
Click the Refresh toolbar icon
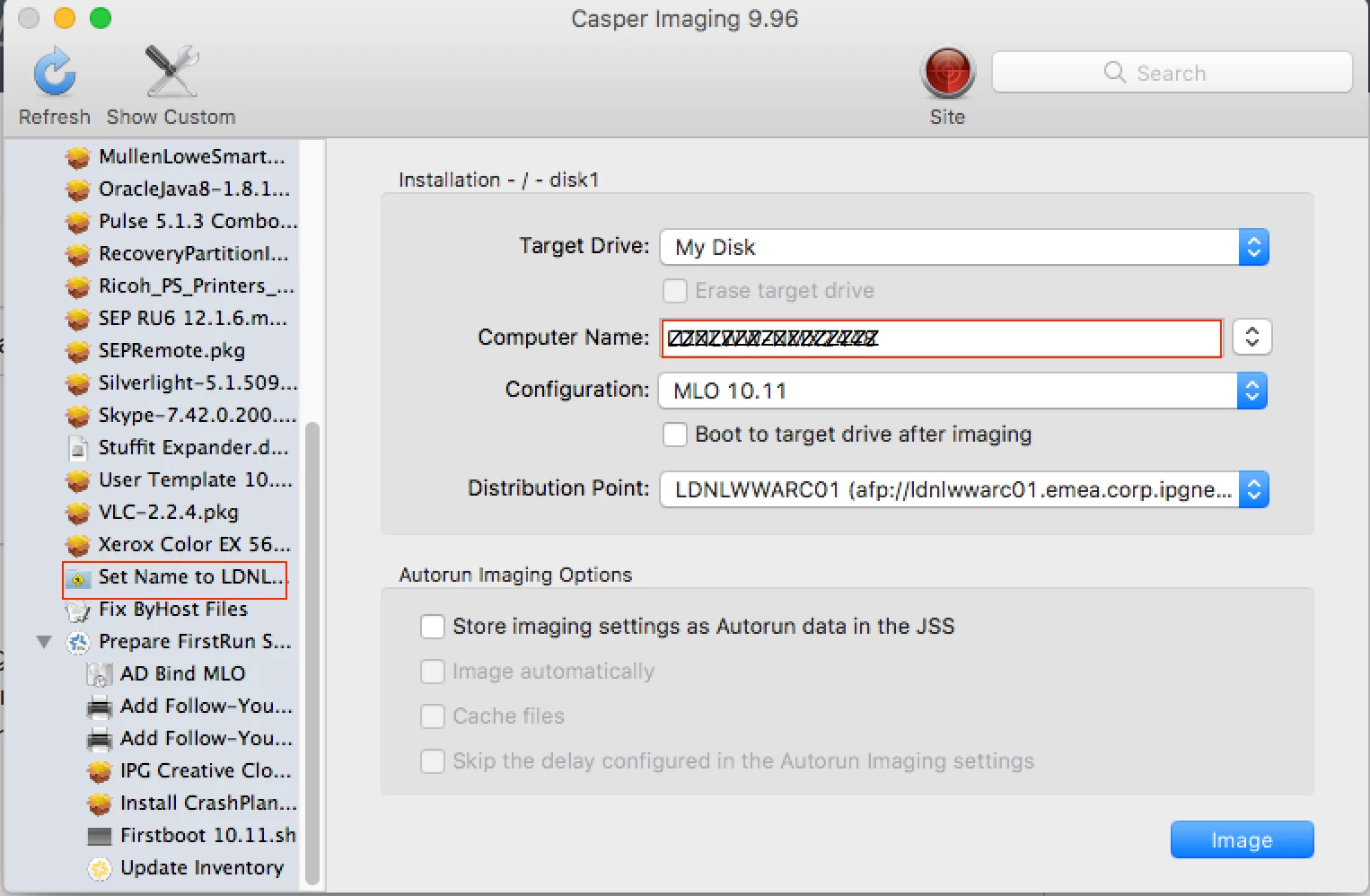click(x=55, y=72)
